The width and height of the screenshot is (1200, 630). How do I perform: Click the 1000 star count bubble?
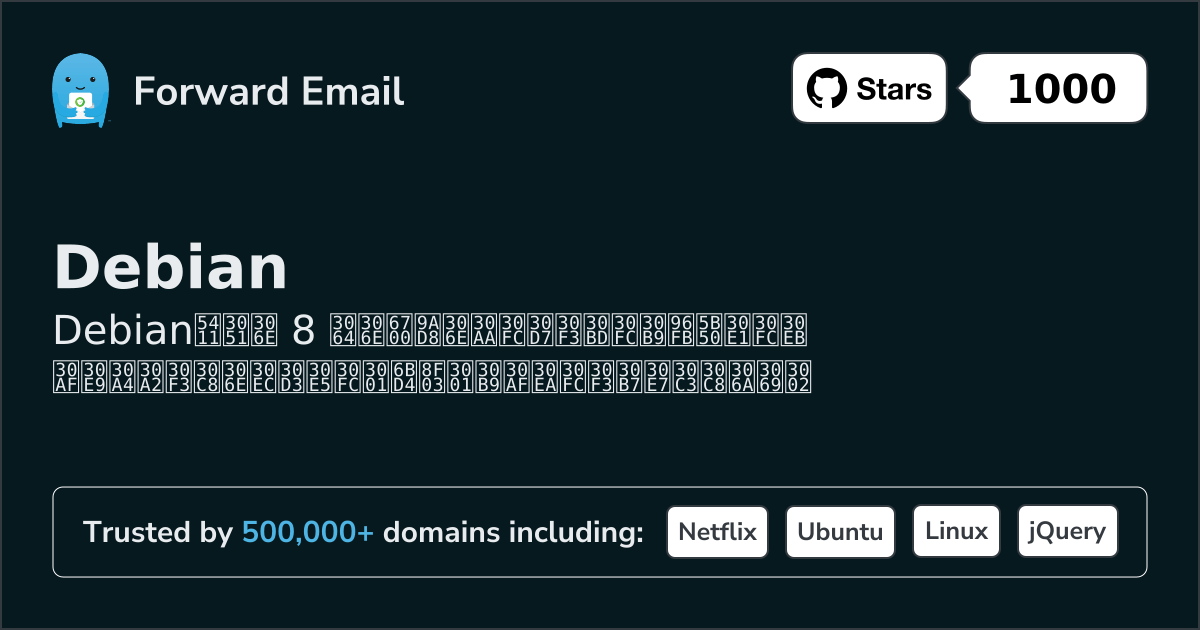[x=1060, y=89]
